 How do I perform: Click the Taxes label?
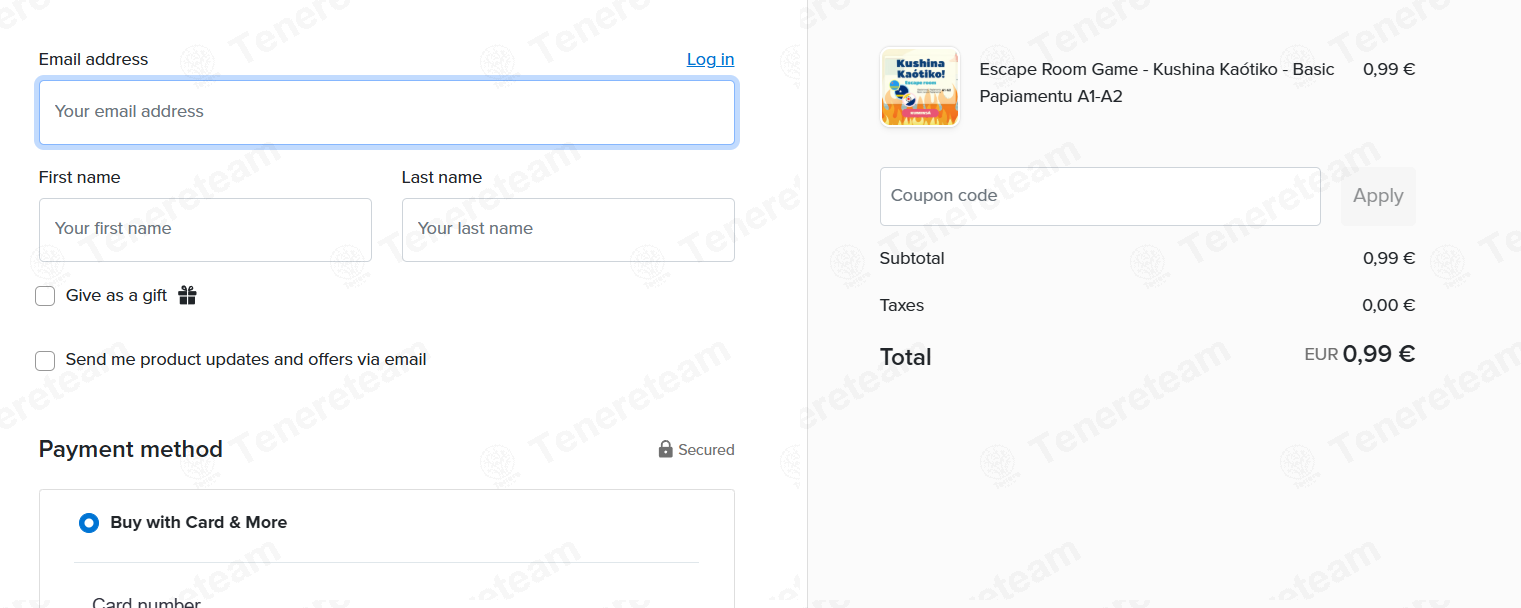902,305
